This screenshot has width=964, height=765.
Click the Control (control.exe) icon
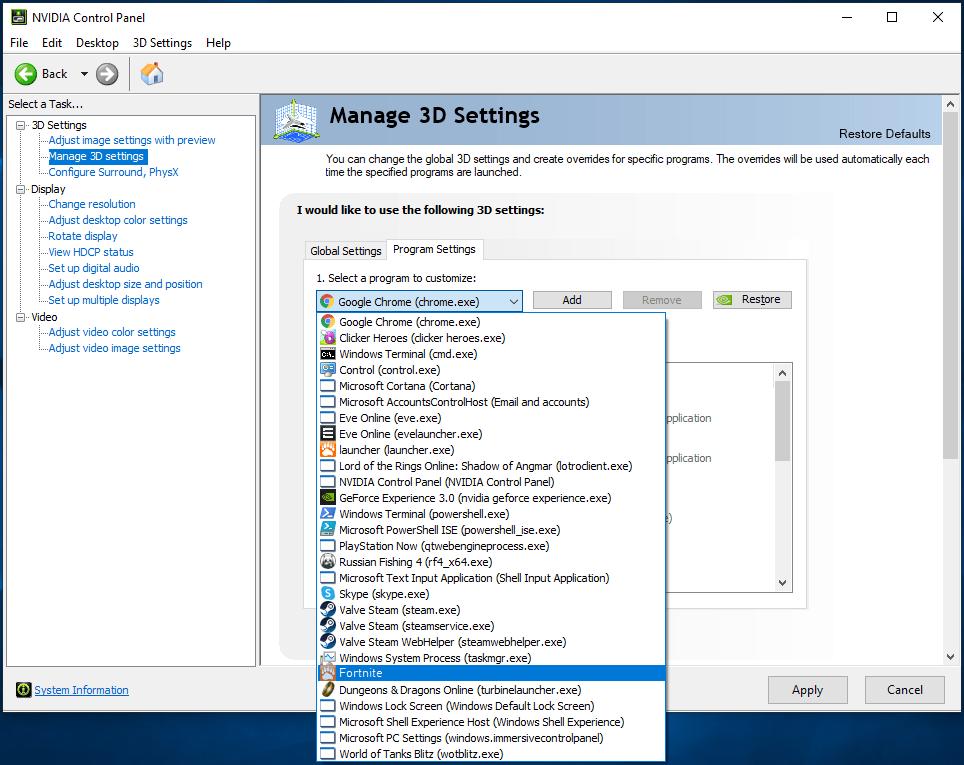tap(328, 370)
